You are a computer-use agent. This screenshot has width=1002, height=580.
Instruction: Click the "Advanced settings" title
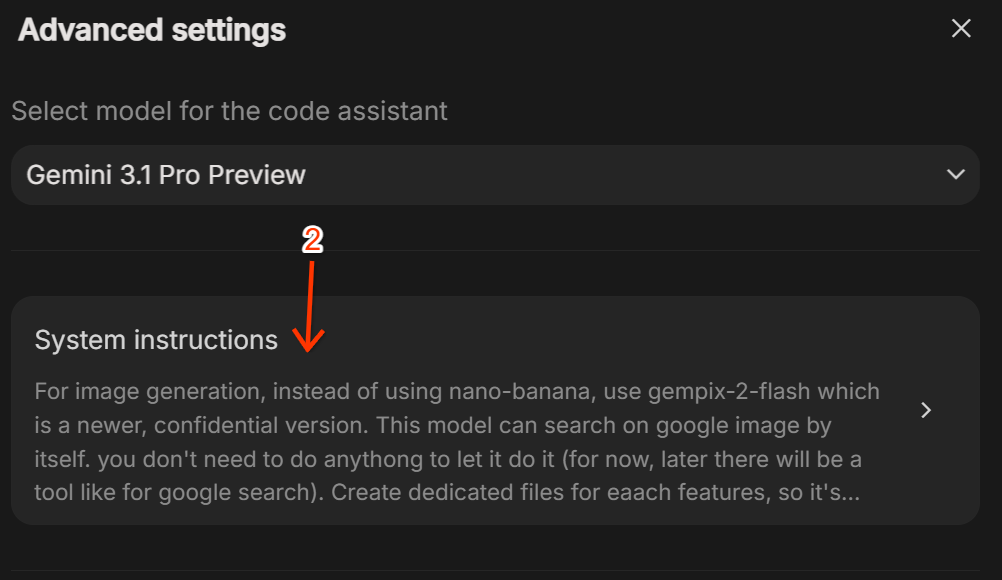(152, 30)
